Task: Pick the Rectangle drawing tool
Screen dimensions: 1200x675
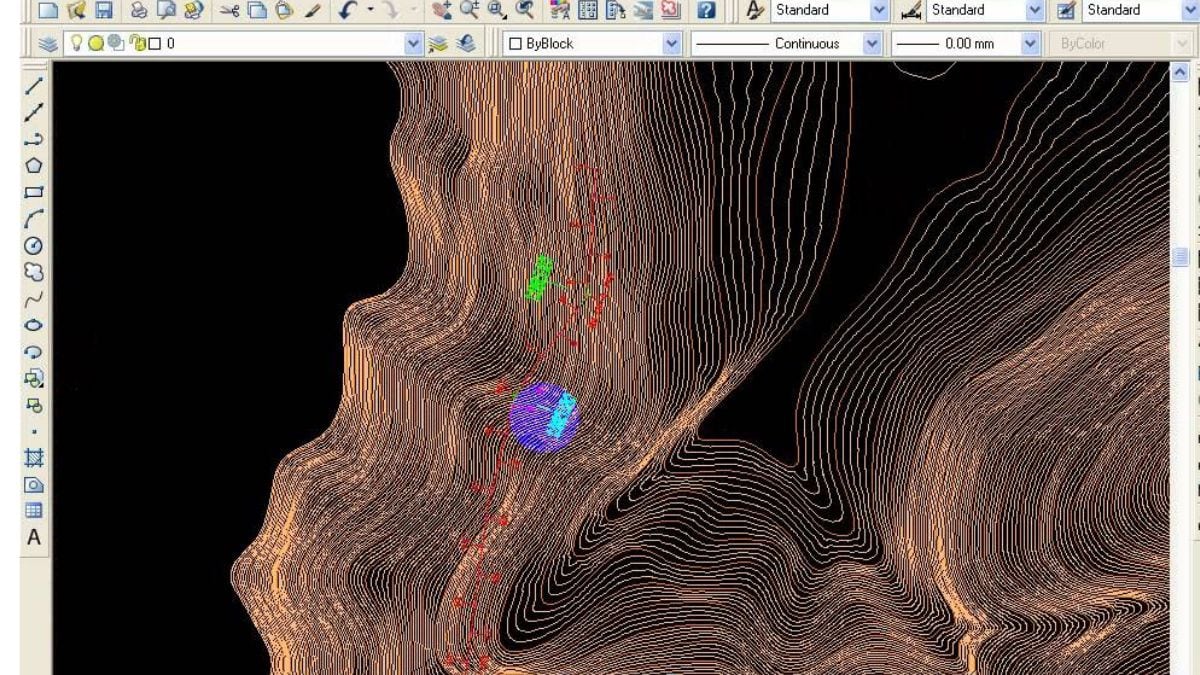Action: (x=33, y=192)
